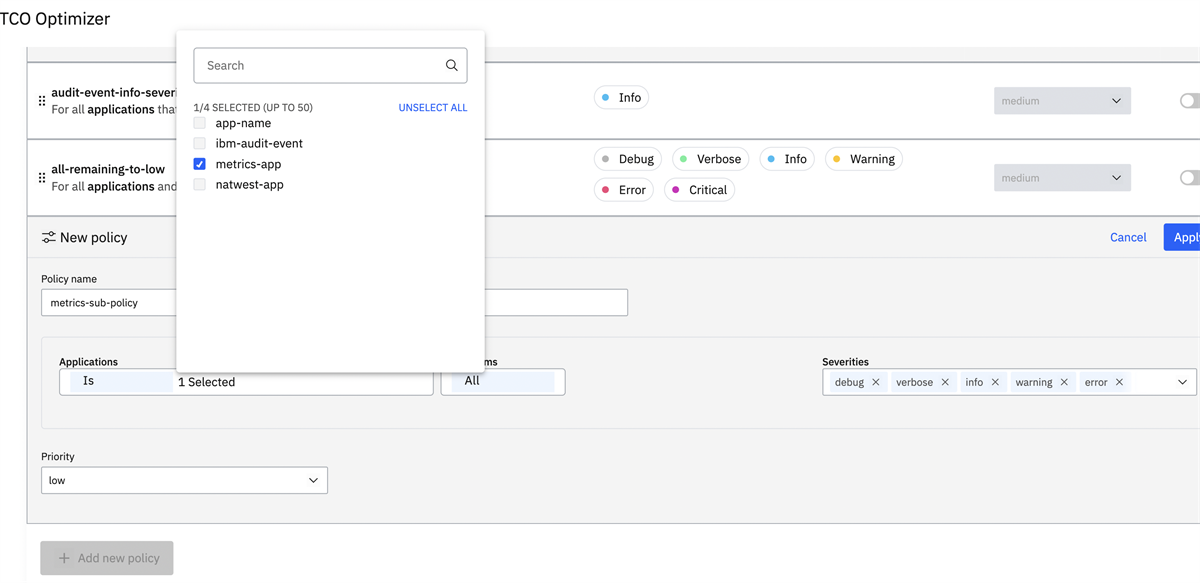Cancel the new policy

tap(1128, 237)
